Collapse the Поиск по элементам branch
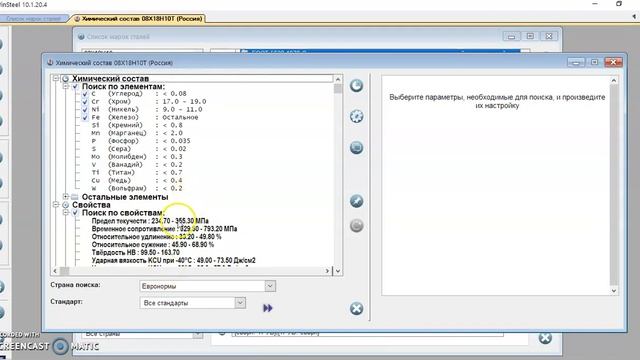 click(x=65, y=86)
